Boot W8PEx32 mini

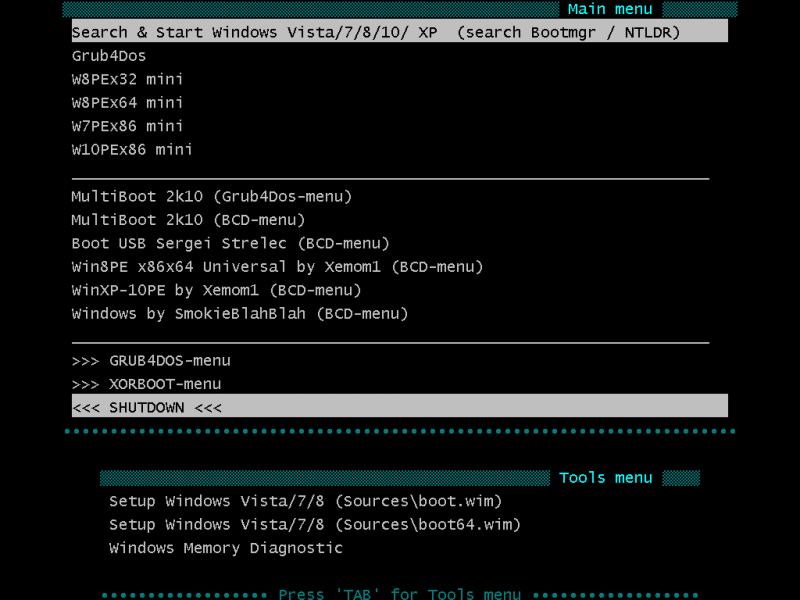point(127,79)
